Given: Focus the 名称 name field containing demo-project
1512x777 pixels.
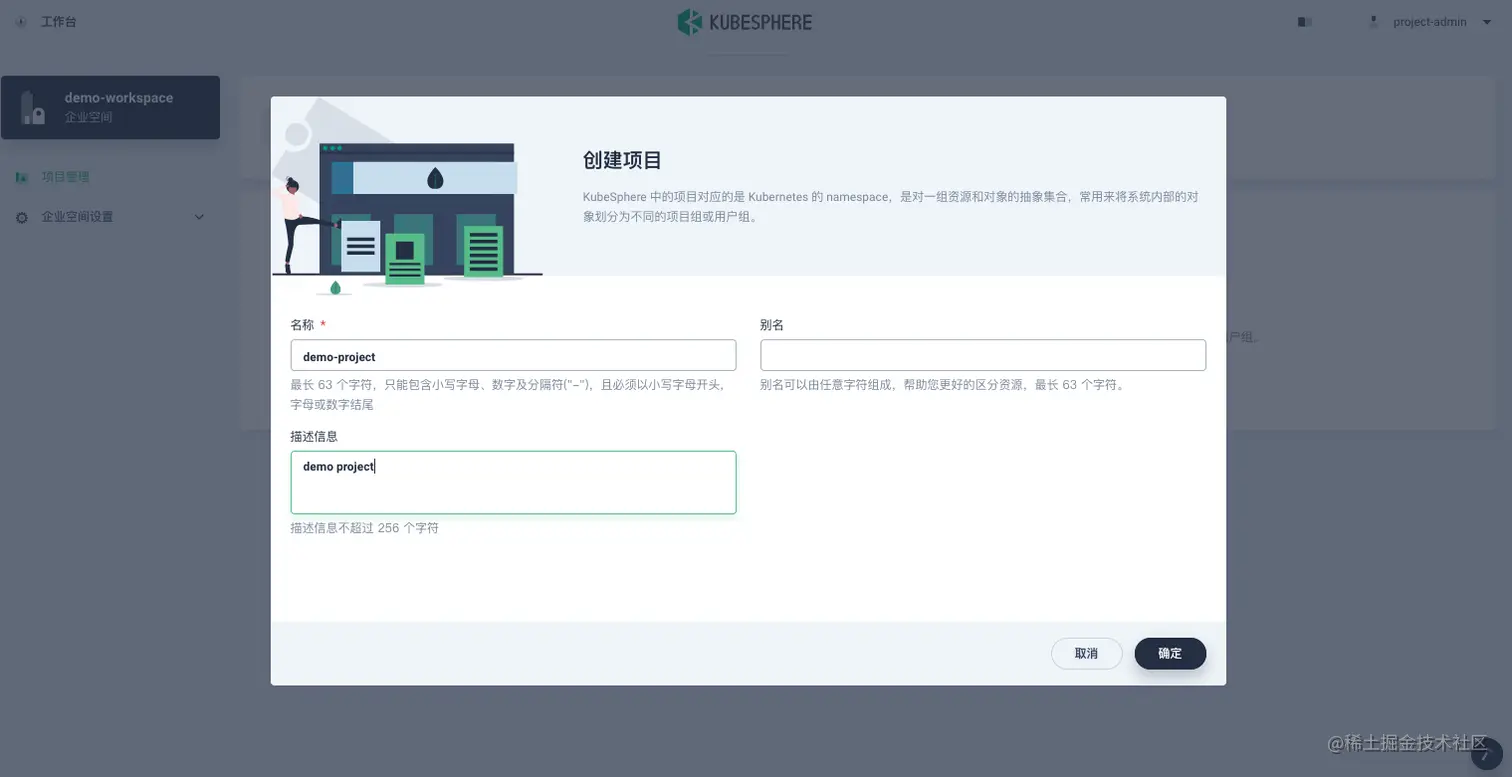Looking at the screenshot, I should (x=513, y=356).
